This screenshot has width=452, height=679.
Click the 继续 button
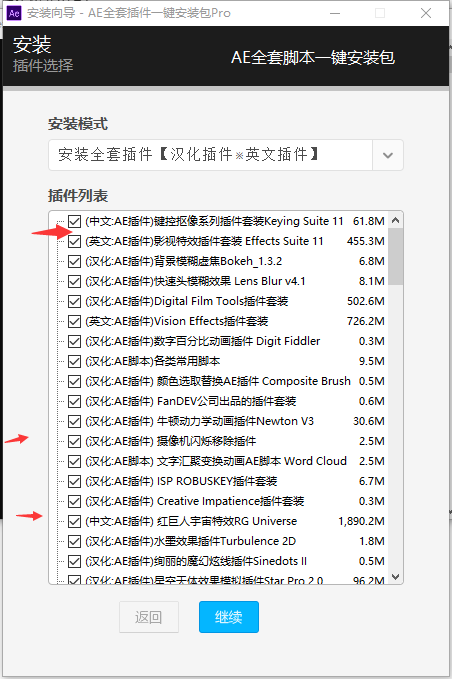tap(229, 617)
